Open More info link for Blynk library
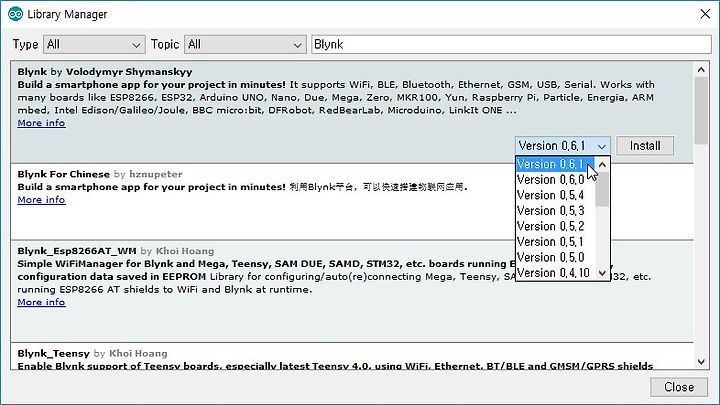 click(x=41, y=123)
